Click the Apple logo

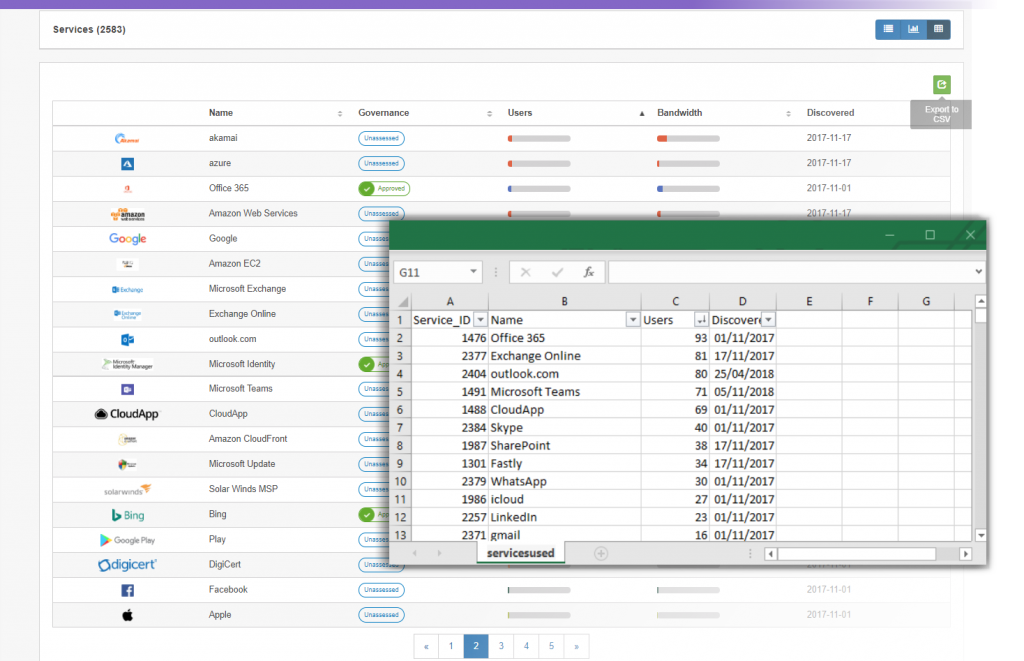click(127, 615)
